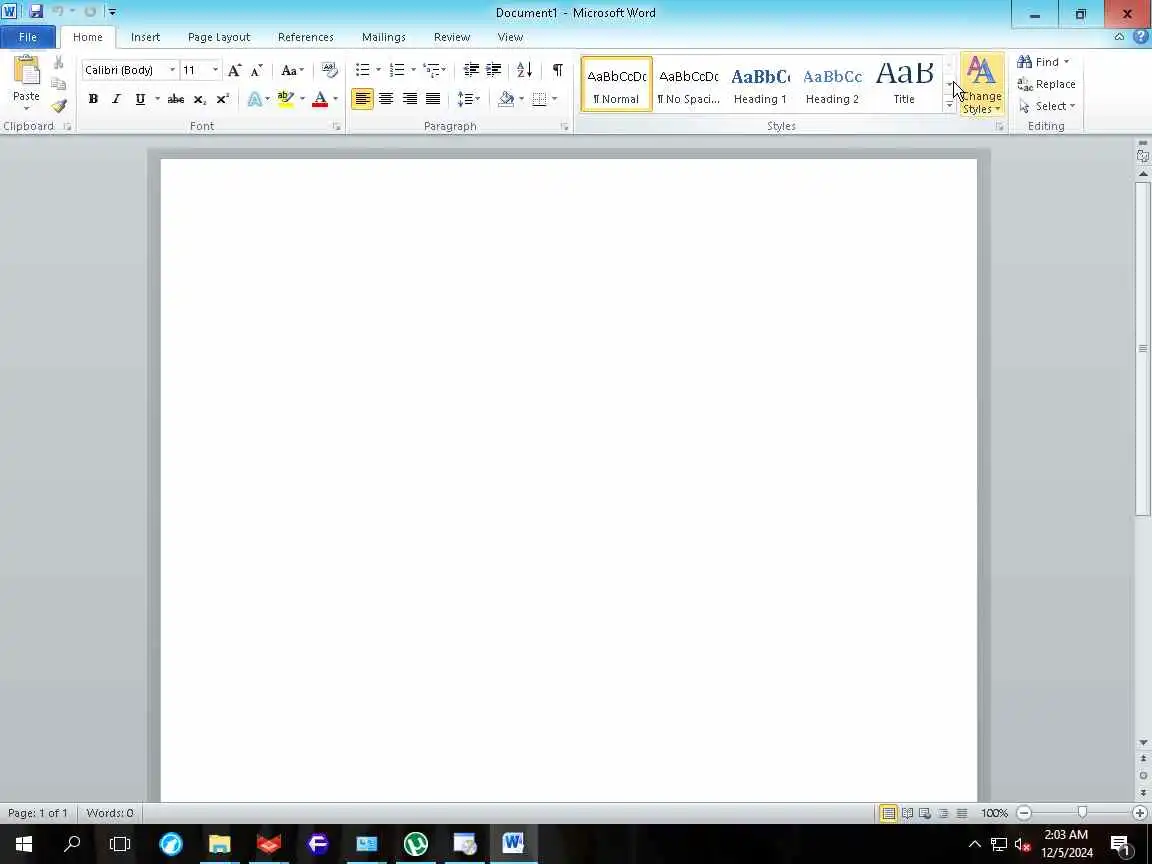Toggle Show/Hide paragraph marks
The width and height of the screenshot is (1152, 864).
558,70
